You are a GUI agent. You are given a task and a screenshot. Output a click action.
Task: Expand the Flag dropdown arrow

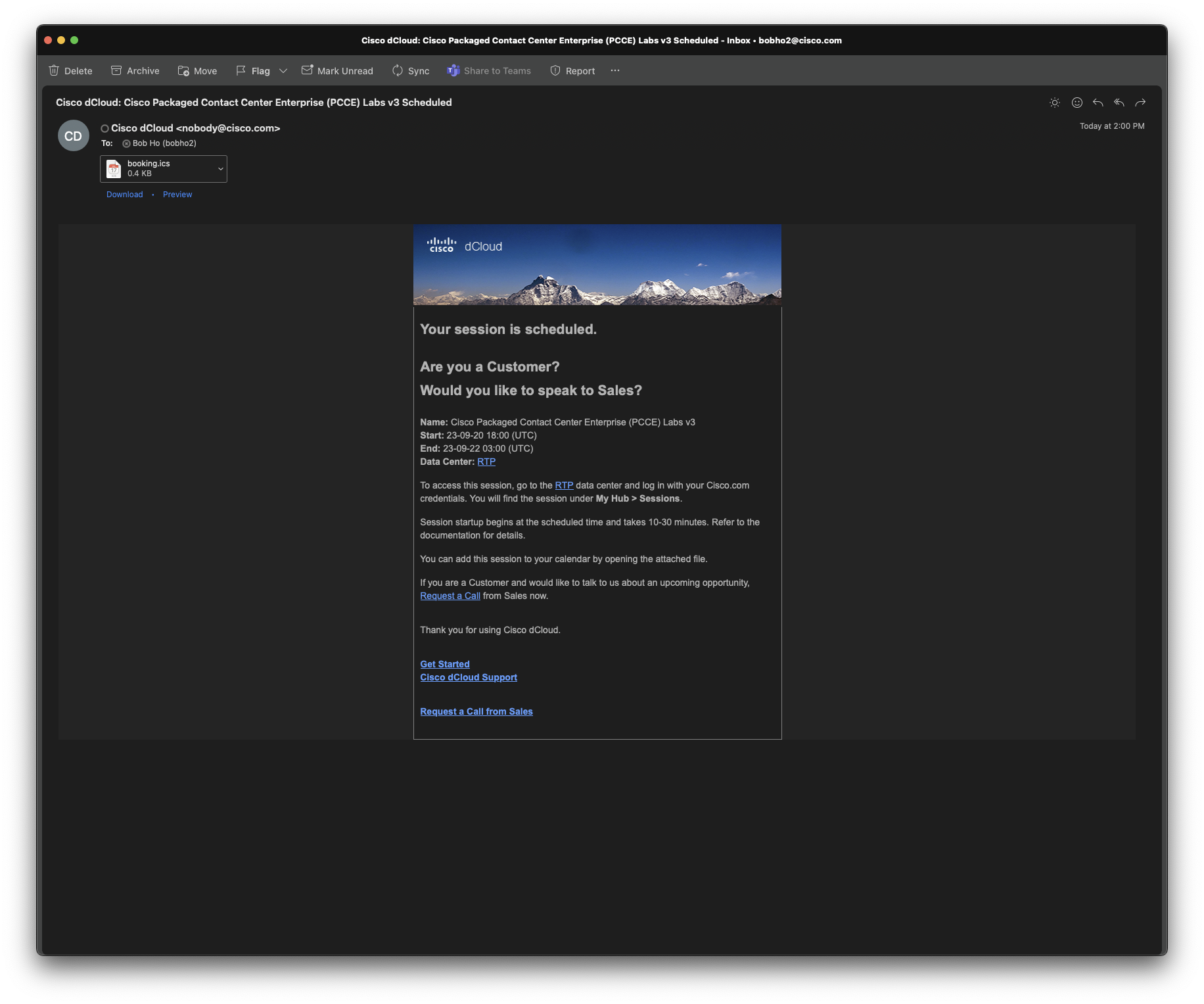[283, 71]
